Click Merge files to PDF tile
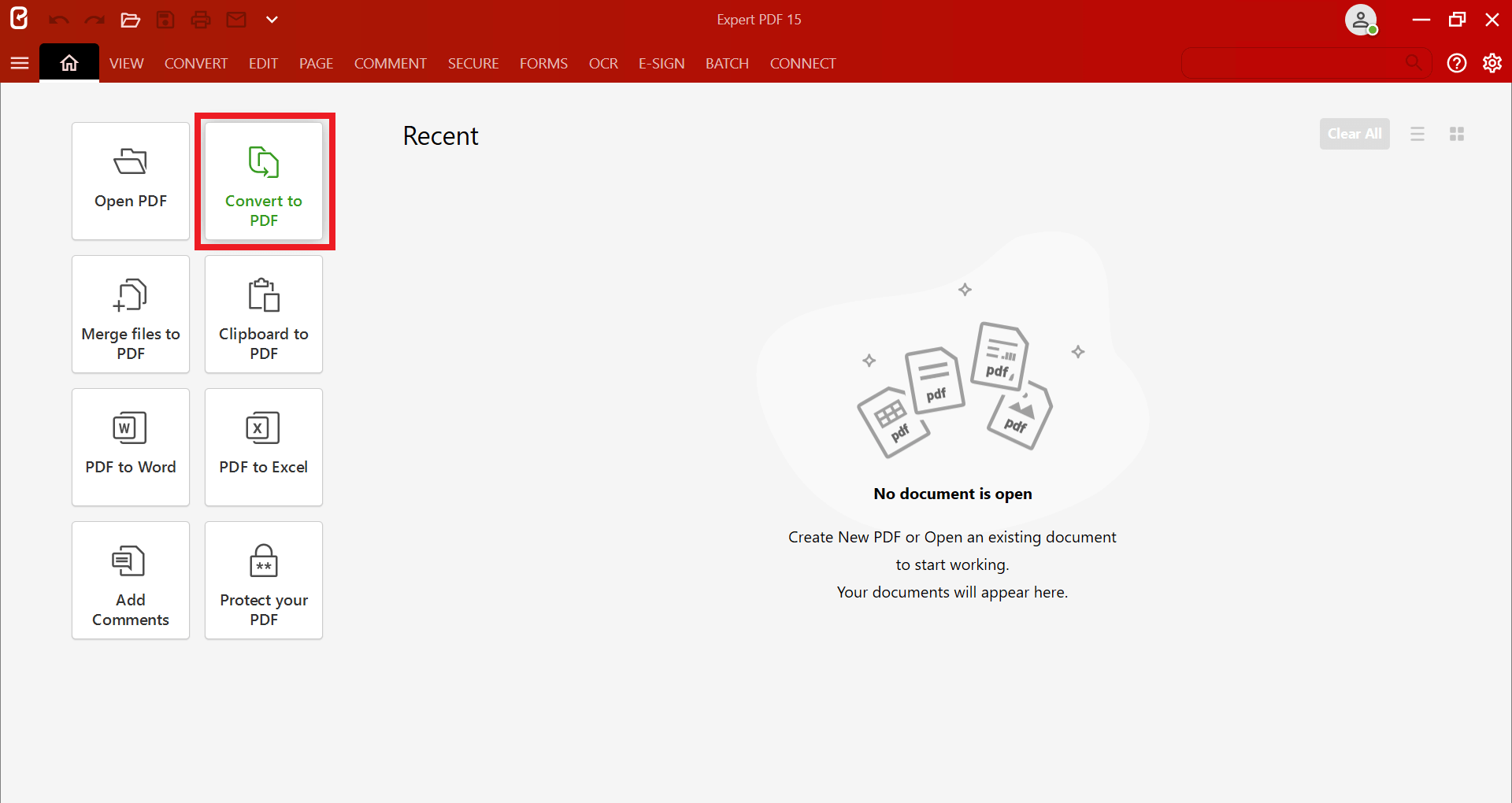The width and height of the screenshot is (1512, 803). coord(131,314)
